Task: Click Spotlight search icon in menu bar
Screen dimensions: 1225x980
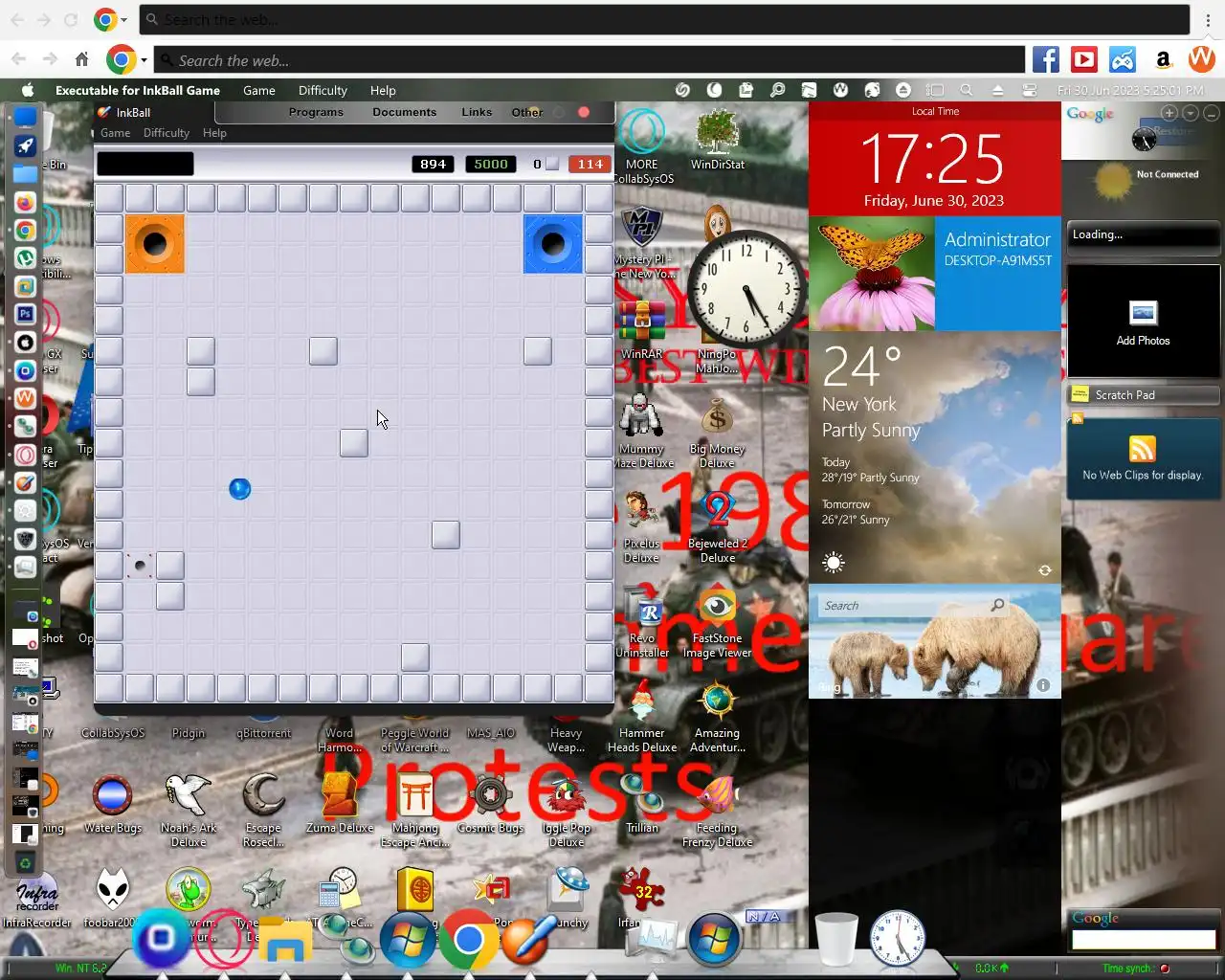Action: [967, 90]
